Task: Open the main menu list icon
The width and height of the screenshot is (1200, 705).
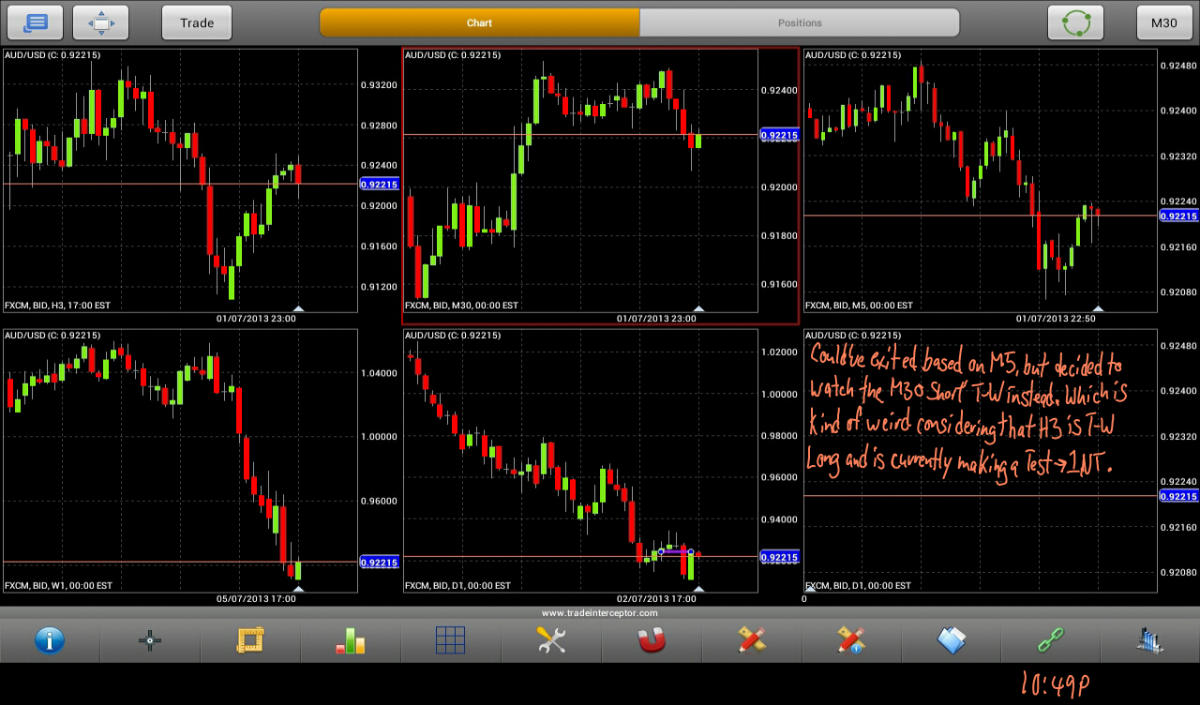Action: pyautogui.click(x=35, y=22)
